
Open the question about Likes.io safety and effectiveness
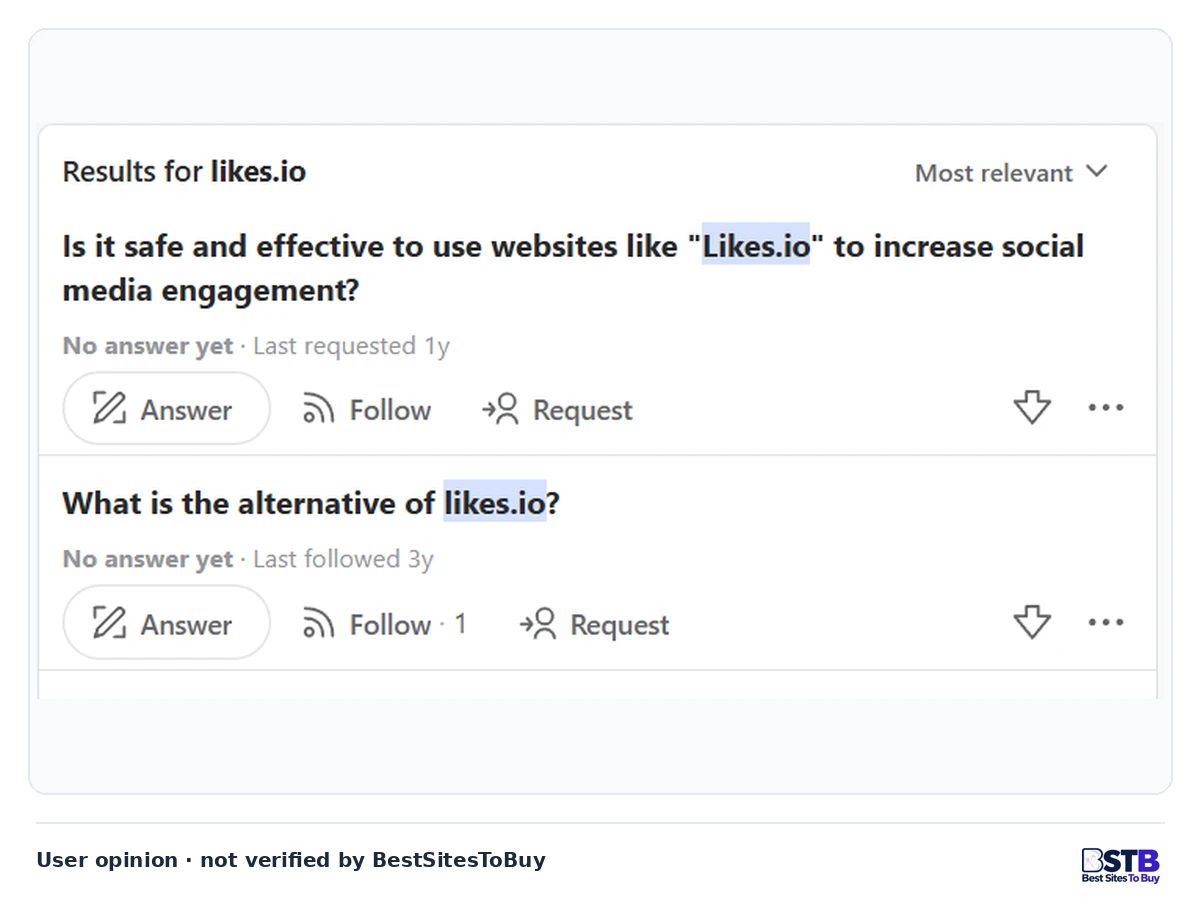(573, 268)
